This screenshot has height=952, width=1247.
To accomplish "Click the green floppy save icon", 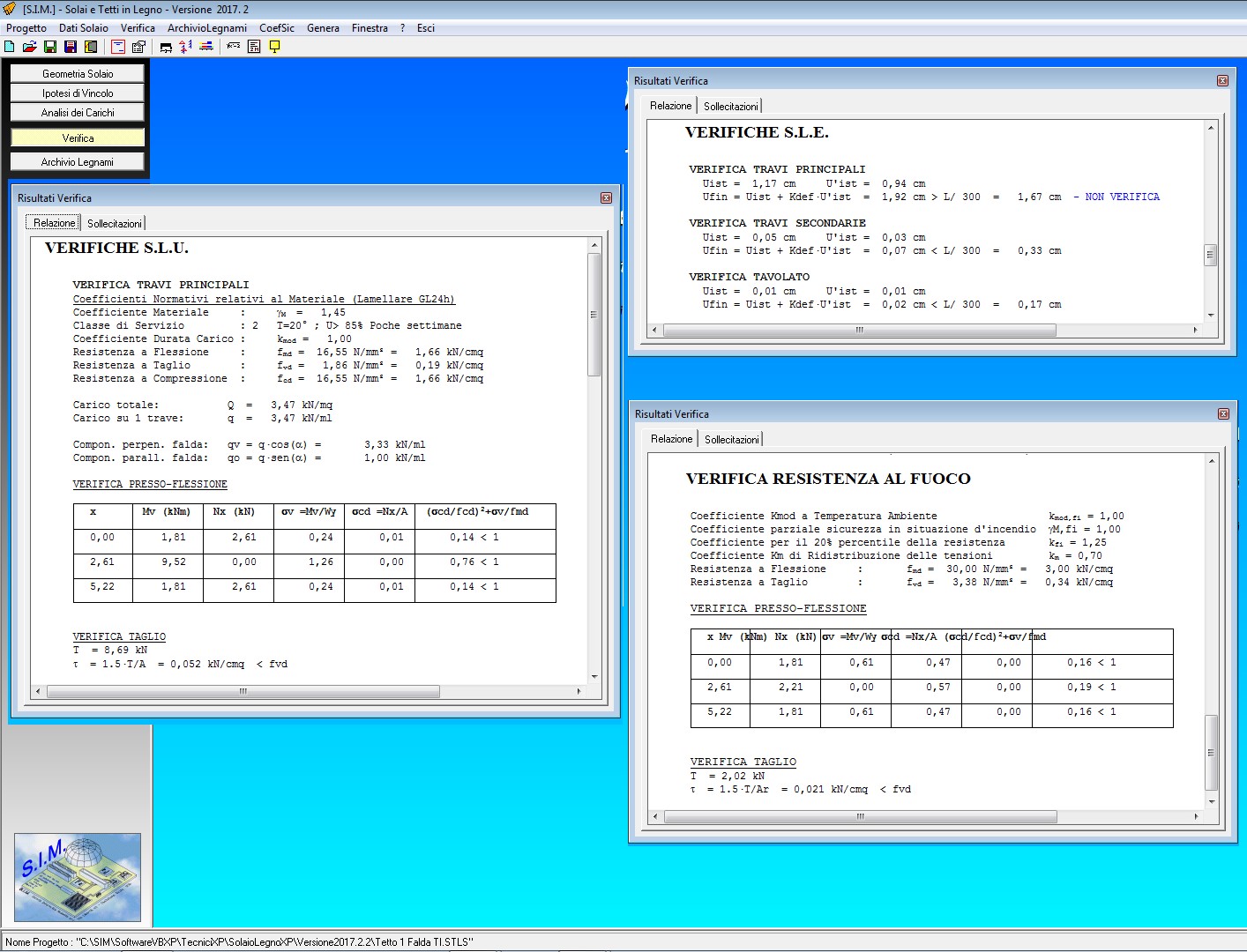I will click(50, 47).
